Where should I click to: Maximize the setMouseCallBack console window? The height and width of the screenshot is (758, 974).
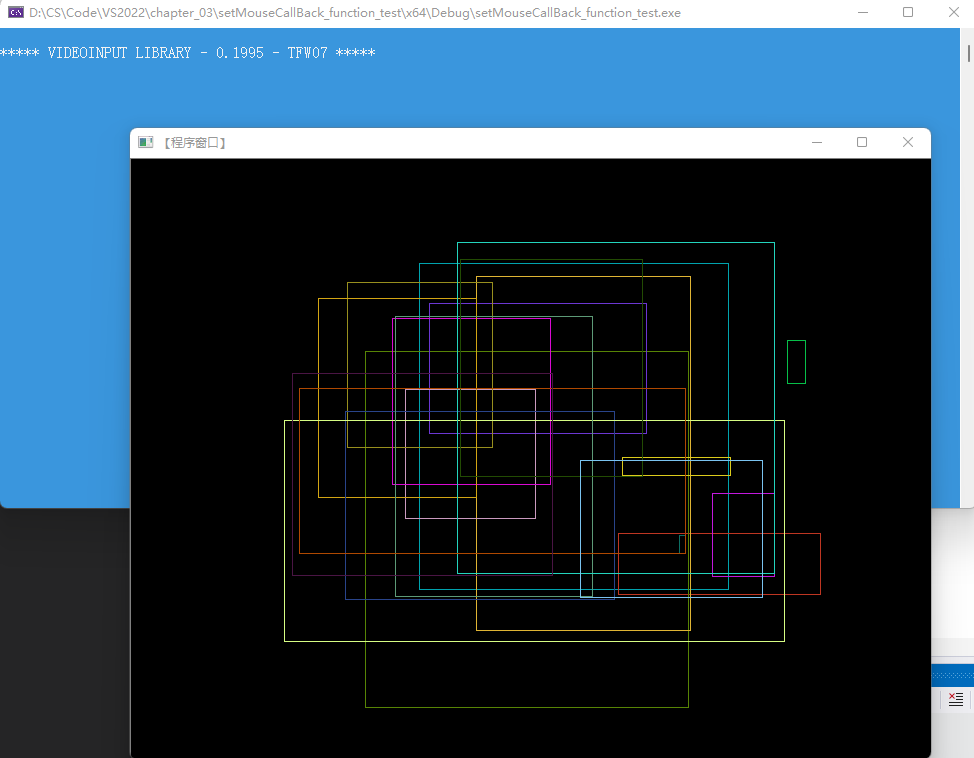pyautogui.click(x=908, y=12)
